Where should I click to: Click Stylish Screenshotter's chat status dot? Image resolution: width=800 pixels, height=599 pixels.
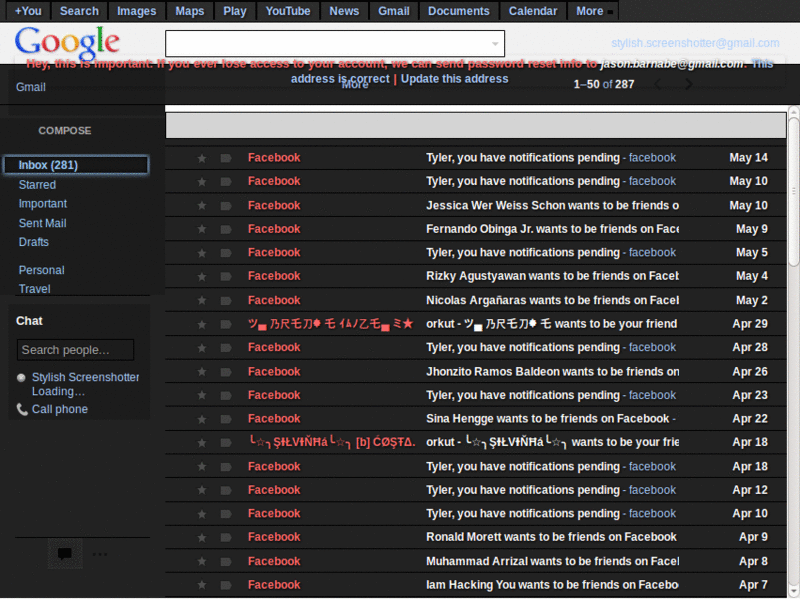pyautogui.click(x=21, y=378)
